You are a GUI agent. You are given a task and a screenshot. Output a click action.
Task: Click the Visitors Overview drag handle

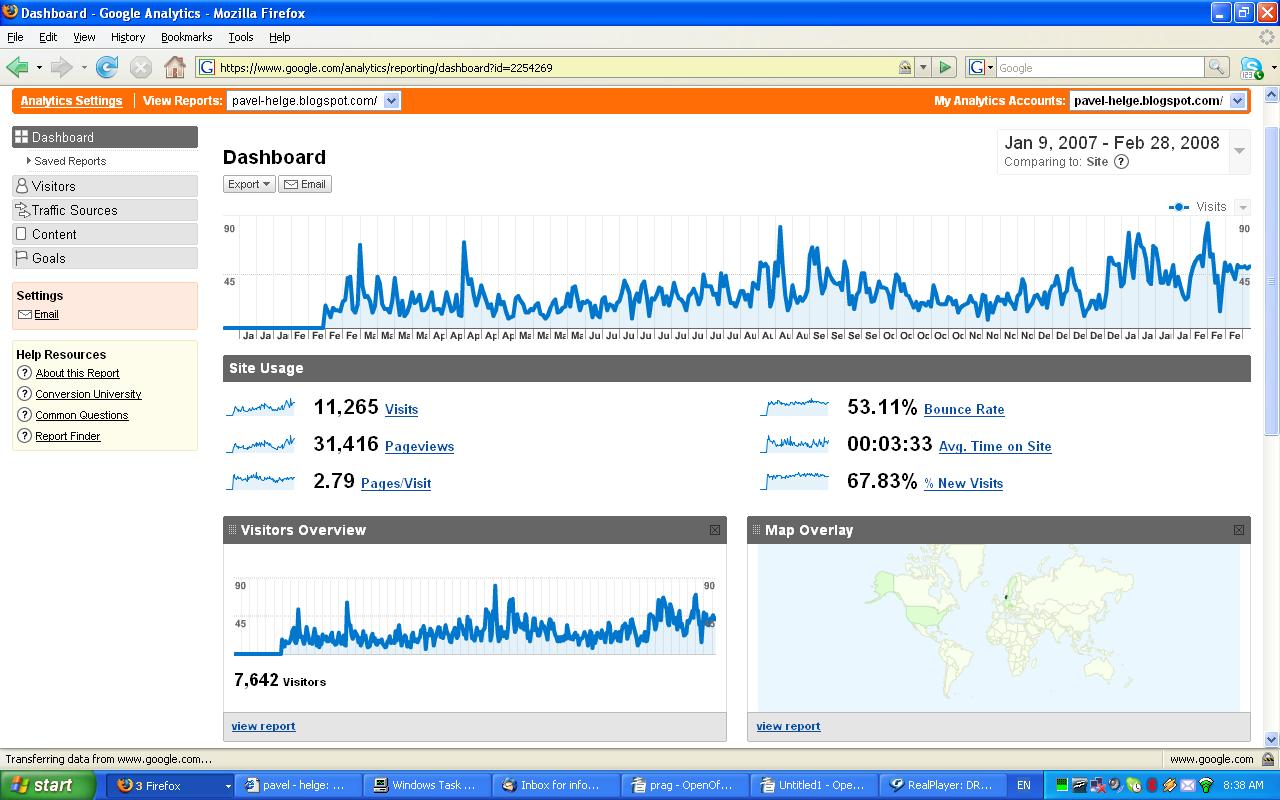[x=232, y=530]
